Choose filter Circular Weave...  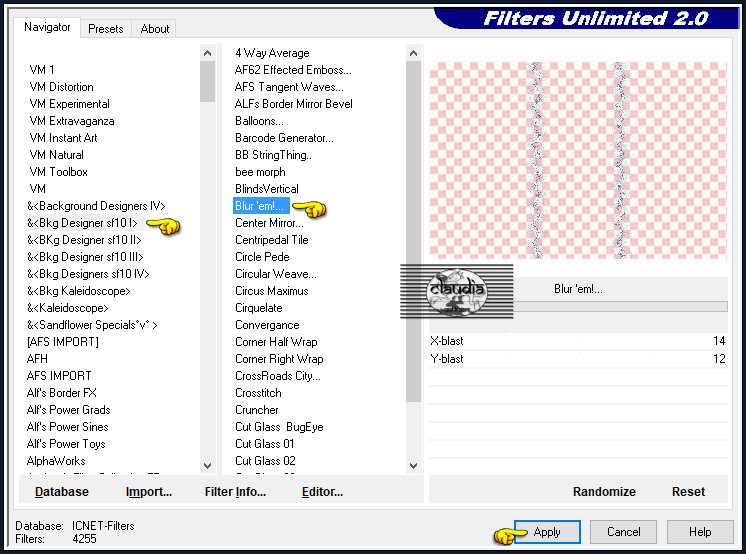pos(275,274)
